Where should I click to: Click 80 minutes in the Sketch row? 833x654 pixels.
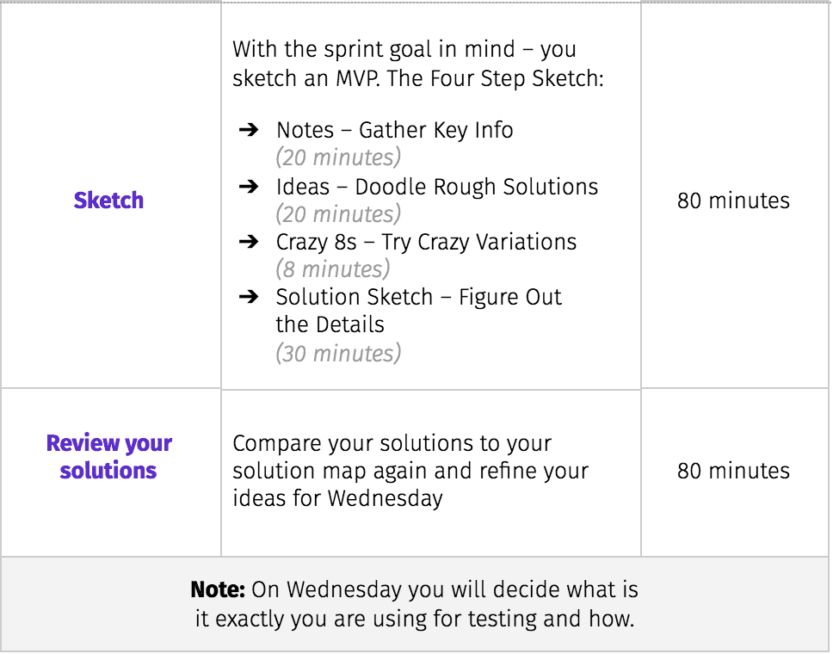733,200
